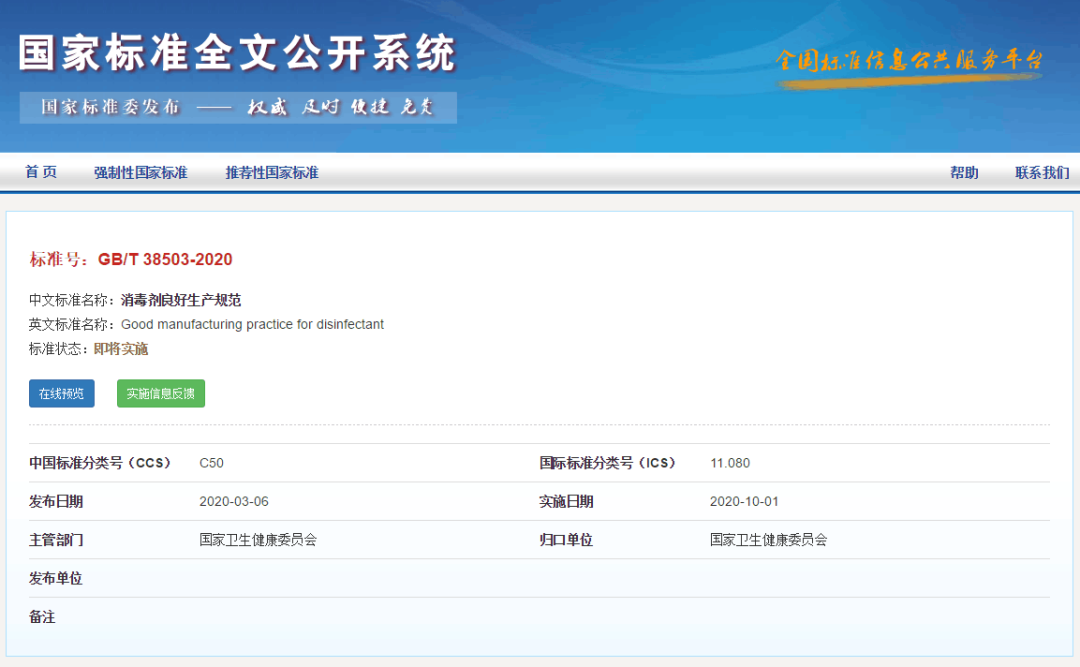Viewport: 1080px width, 667px height.
Task: Click the ICS value 11.080
Action: (730, 463)
